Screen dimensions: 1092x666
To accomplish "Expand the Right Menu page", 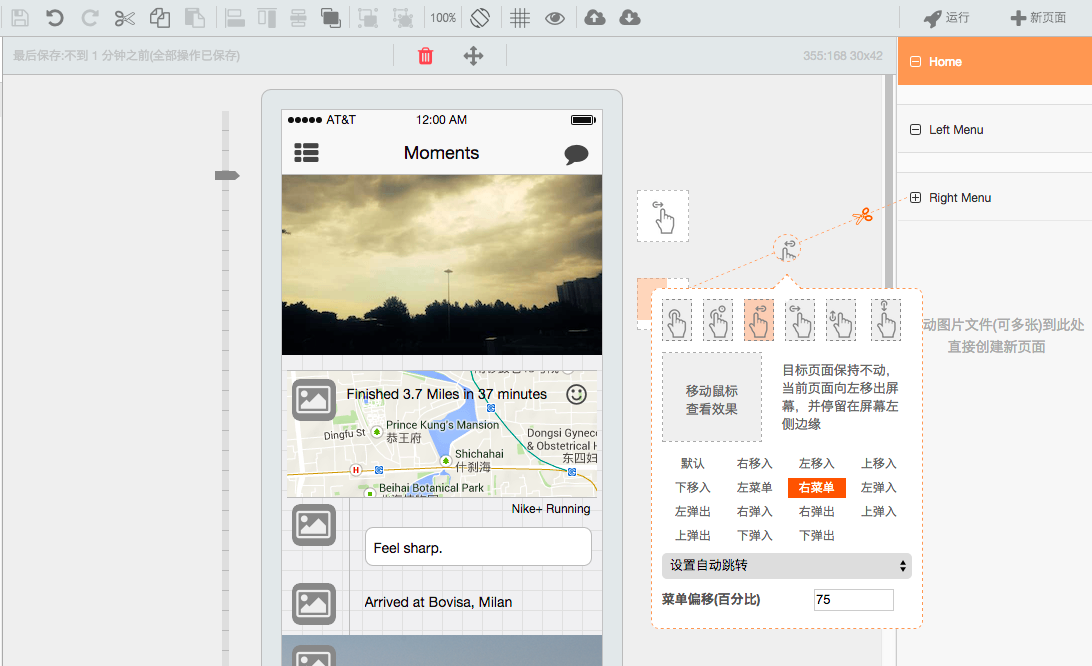I will [x=915, y=198].
